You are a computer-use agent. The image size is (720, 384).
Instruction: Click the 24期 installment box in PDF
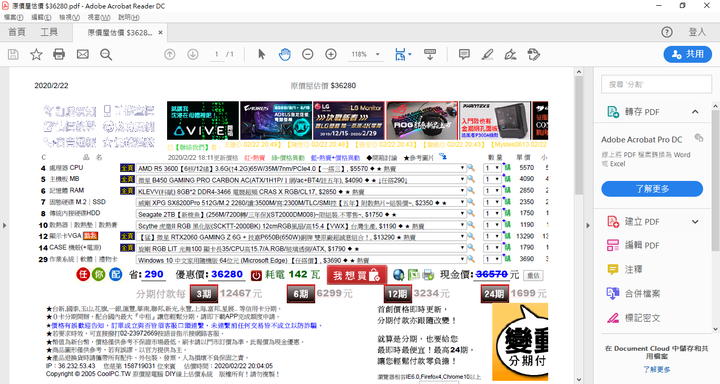click(495, 294)
